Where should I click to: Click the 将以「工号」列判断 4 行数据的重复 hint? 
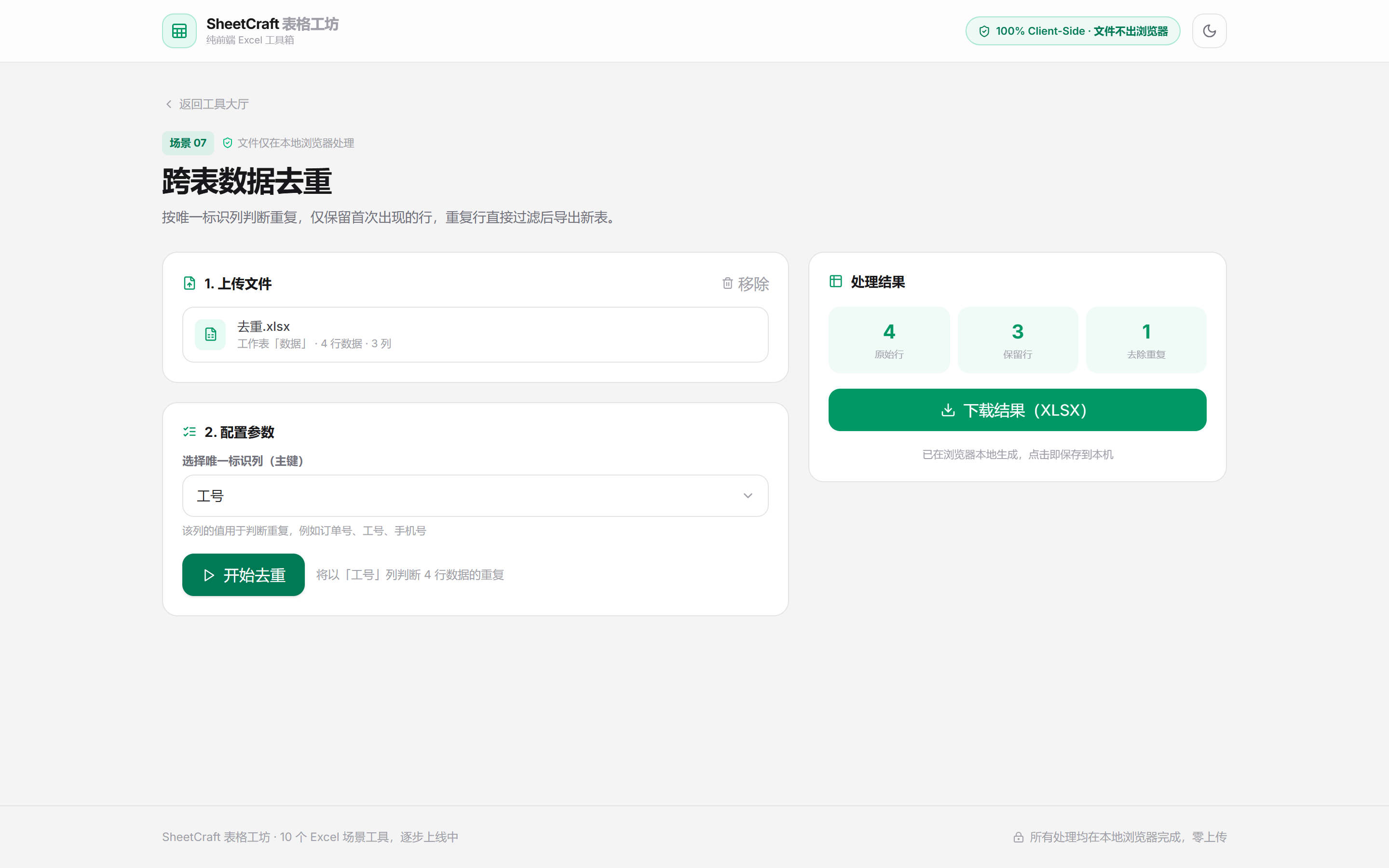(x=410, y=575)
